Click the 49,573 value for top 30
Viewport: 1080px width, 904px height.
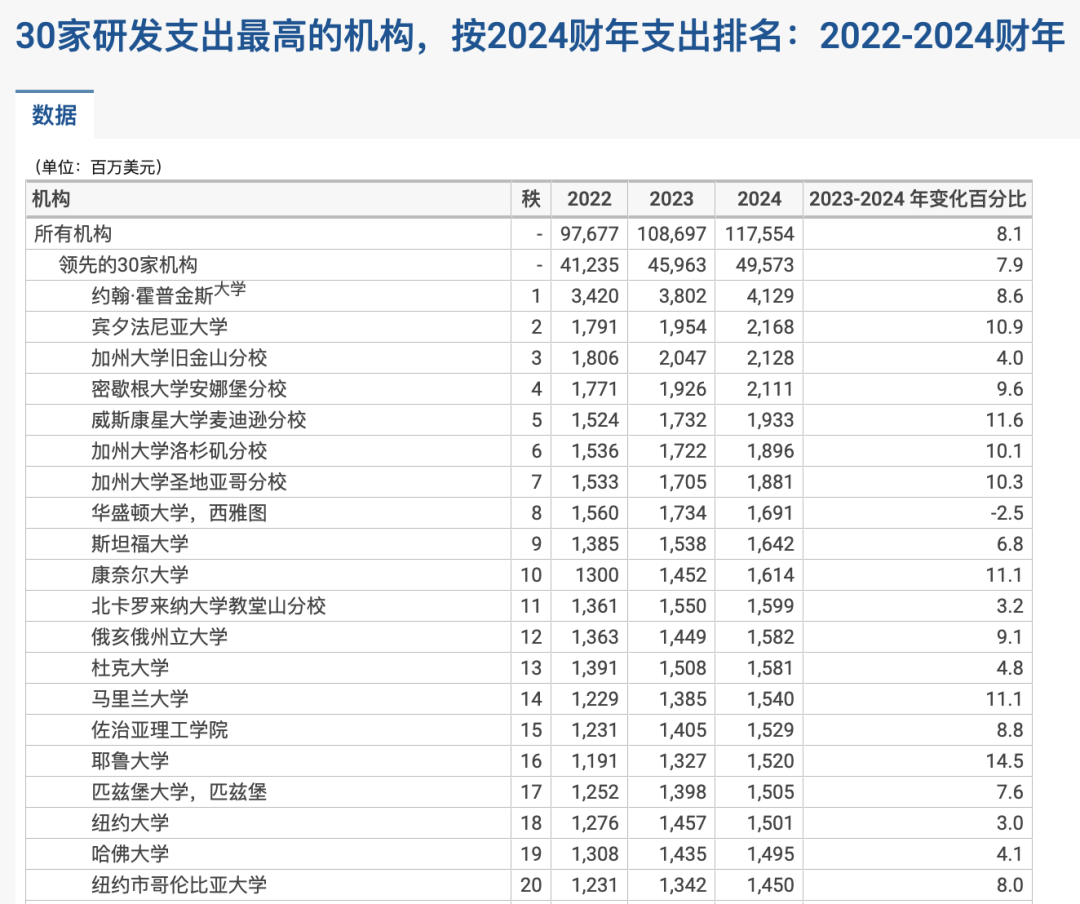pyautogui.click(x=765, y=265)
